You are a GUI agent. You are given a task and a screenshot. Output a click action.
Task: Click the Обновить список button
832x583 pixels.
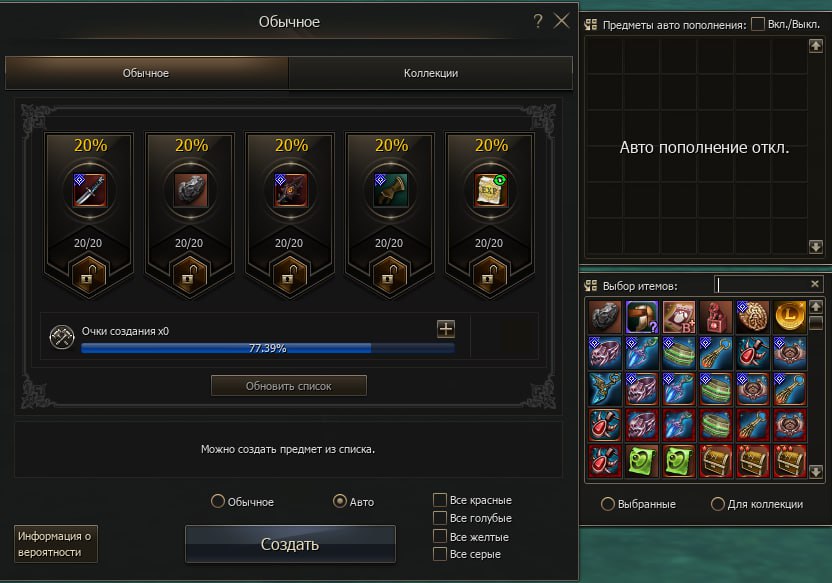[x=289, y=386]
